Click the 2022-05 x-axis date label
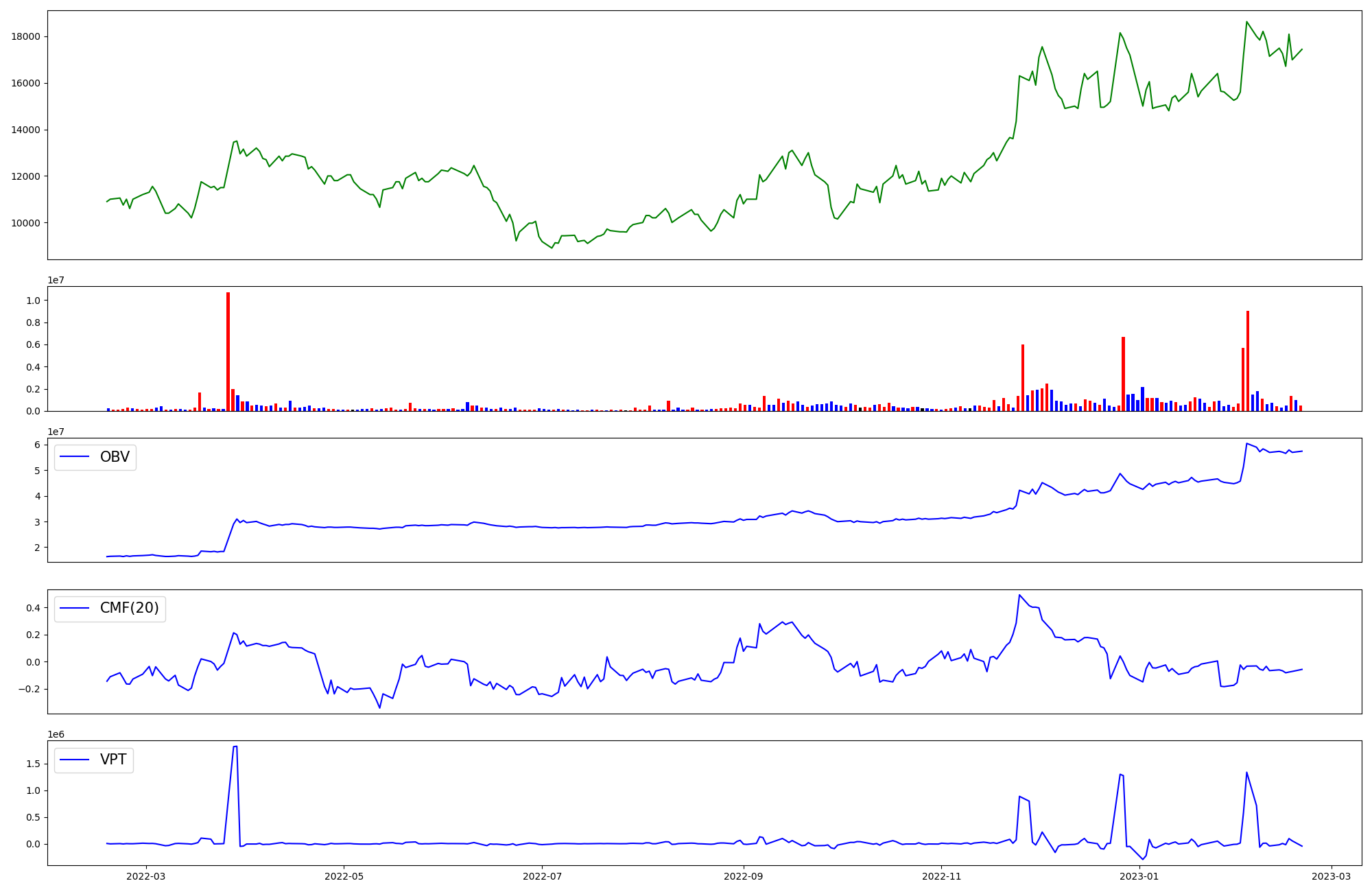Viewport: 1372px width, 892px height. click(344, 876)
